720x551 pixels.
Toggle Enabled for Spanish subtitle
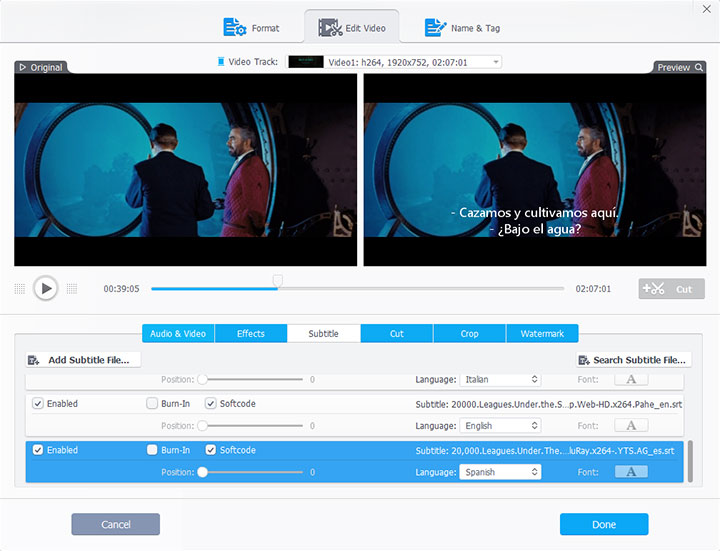38,450
